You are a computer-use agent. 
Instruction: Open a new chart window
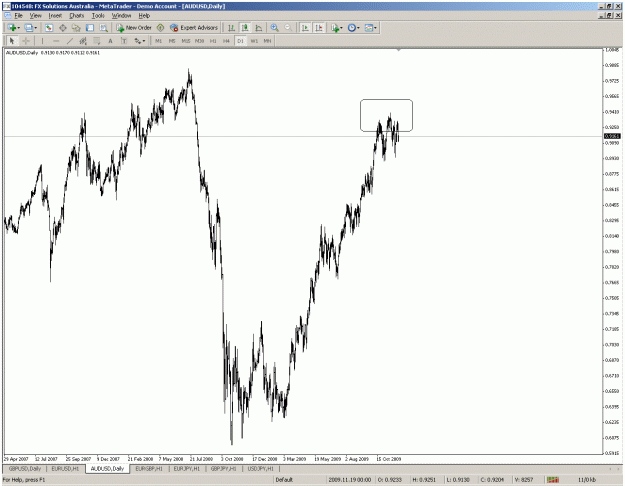(x=11, y=28)
